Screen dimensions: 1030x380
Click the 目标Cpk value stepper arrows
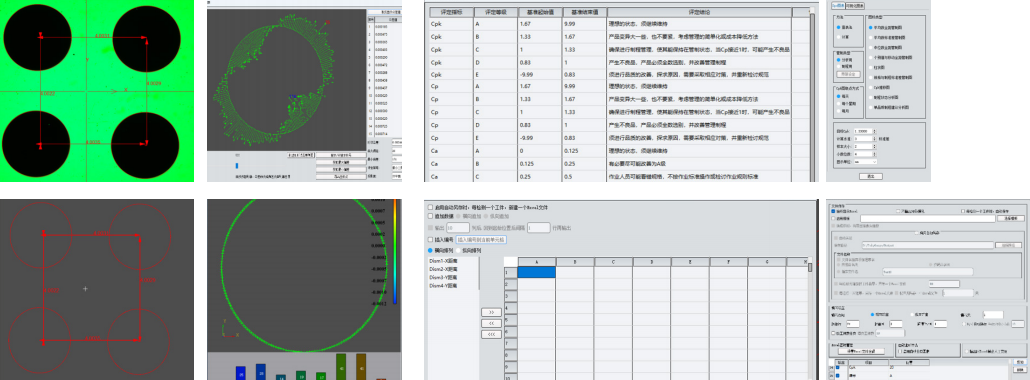coord(873,131)
